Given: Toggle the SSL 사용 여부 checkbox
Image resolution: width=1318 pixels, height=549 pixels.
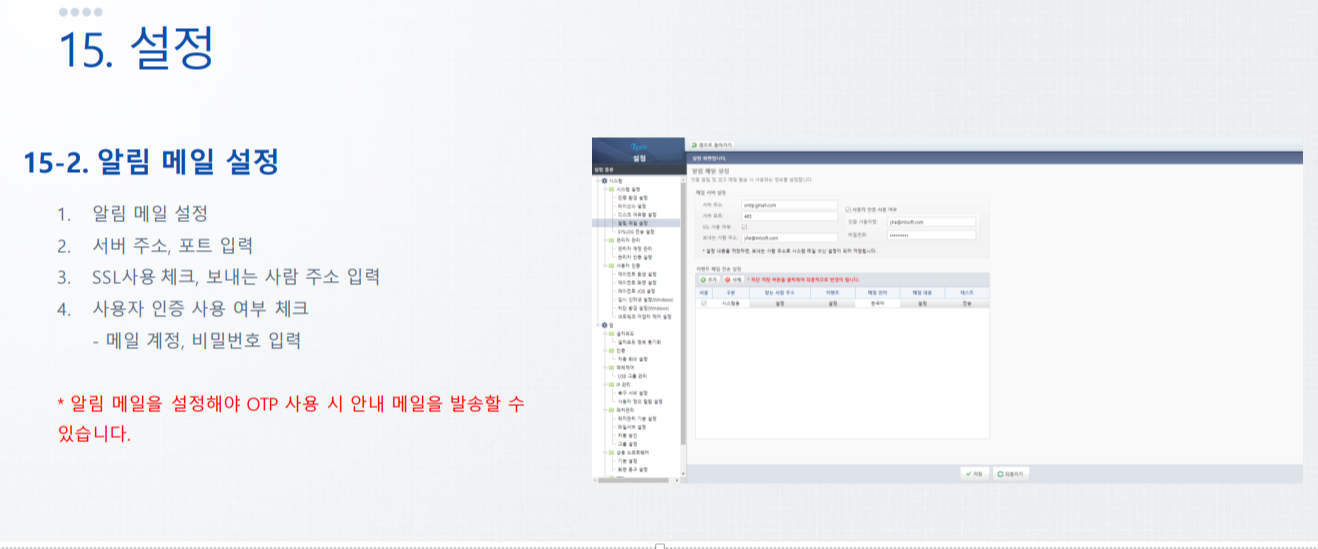Looking at the screenshot, I should point(745,227).
